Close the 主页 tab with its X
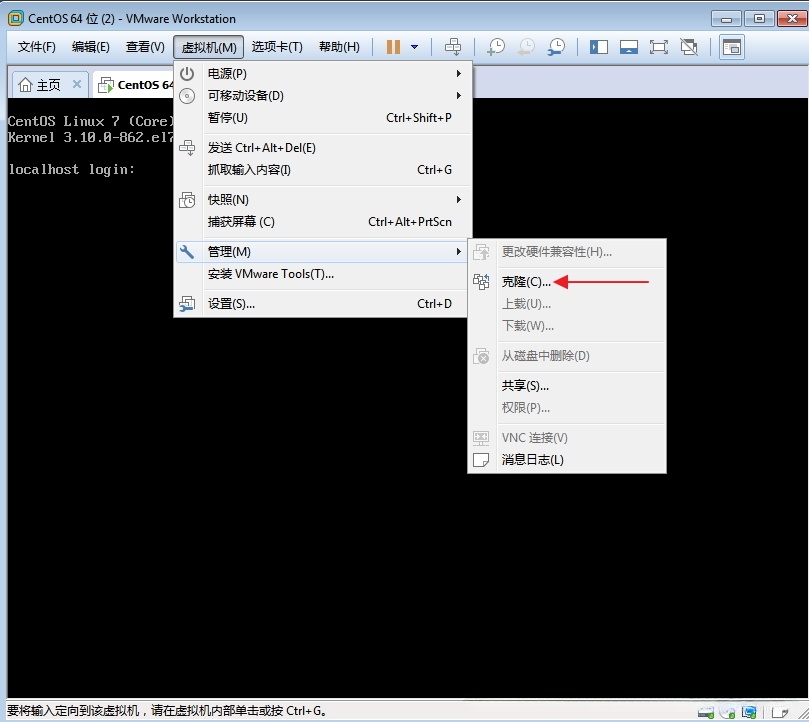 (77, 84)
